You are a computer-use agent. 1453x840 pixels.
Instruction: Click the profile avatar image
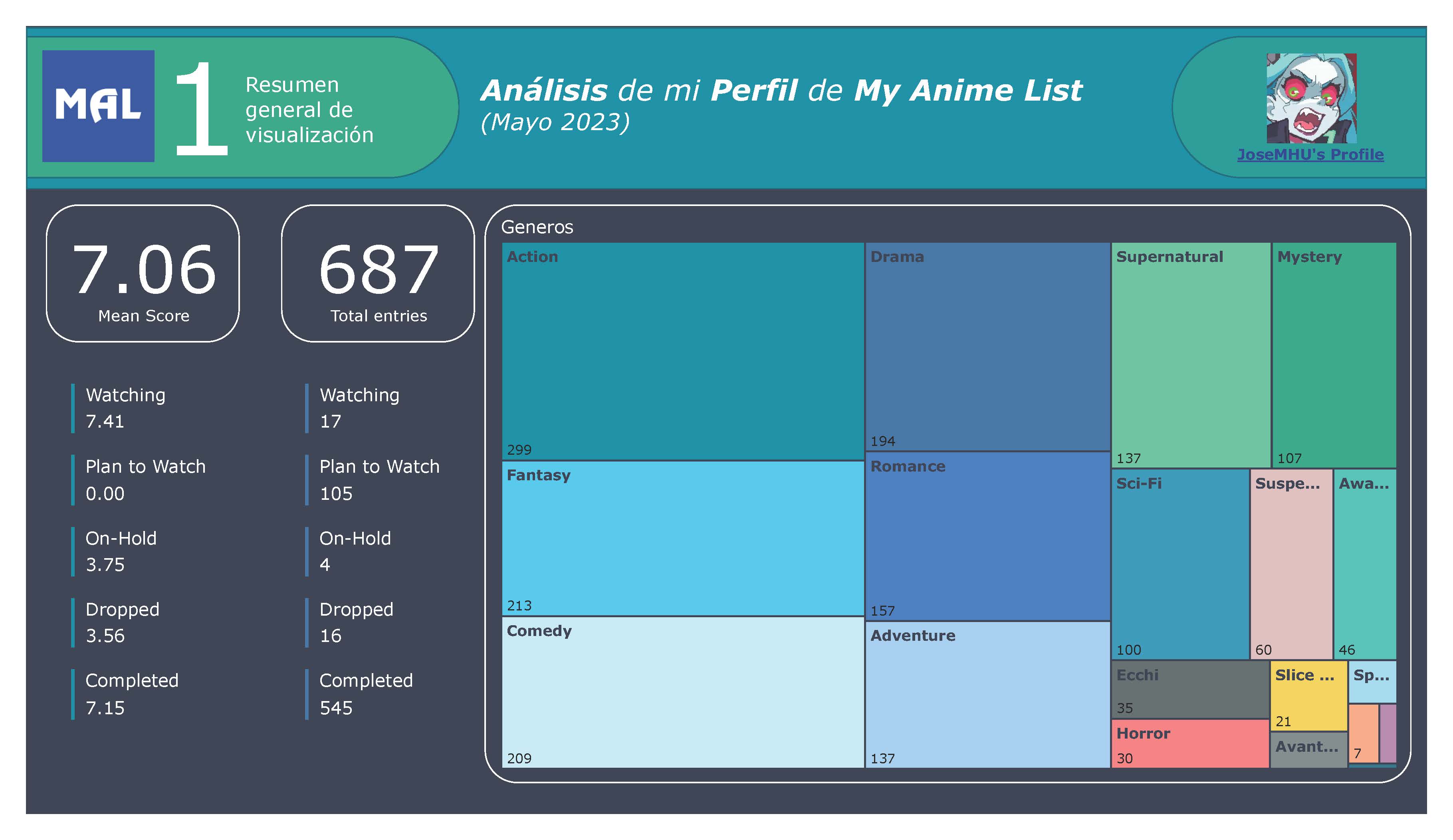coord(1311,98)
